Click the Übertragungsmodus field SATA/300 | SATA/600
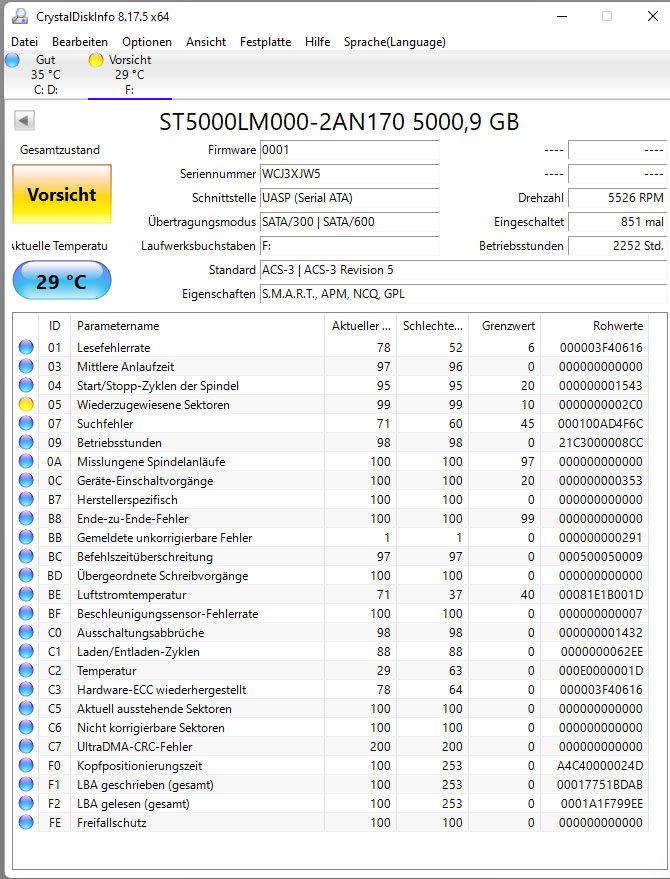 pos(349,222)
